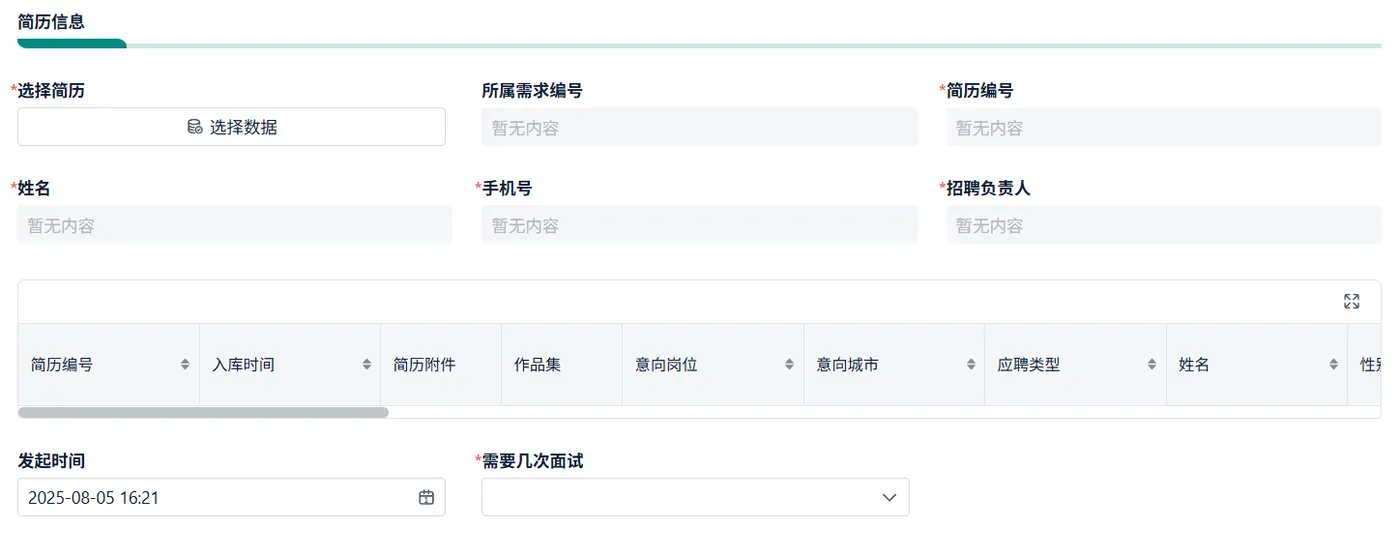This screenshot has width=1400, height=557.
Task: Click the 招聘负责人 input field
Action: (1165, 226)
